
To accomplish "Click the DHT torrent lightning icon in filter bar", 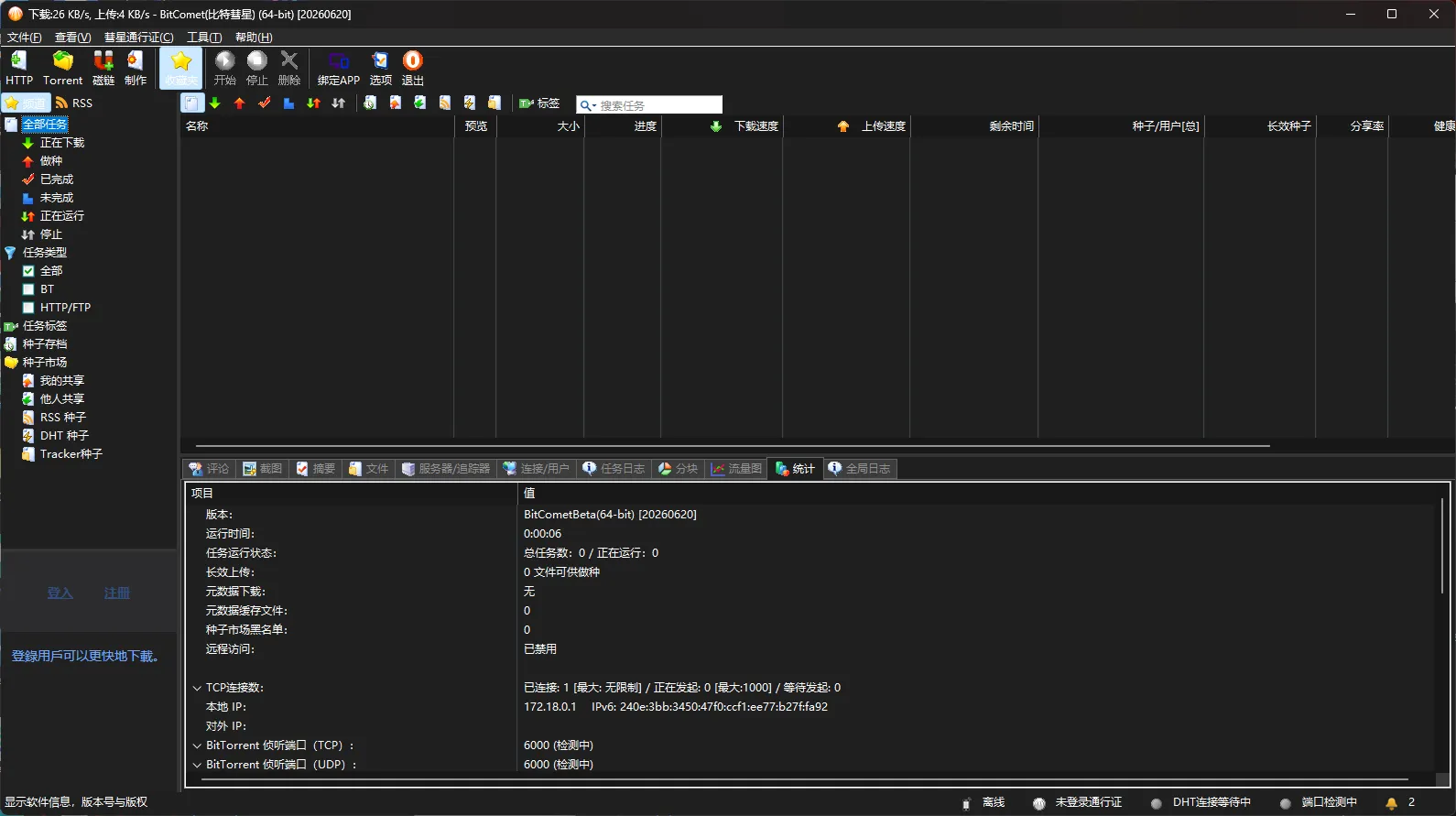I will 469,103.
